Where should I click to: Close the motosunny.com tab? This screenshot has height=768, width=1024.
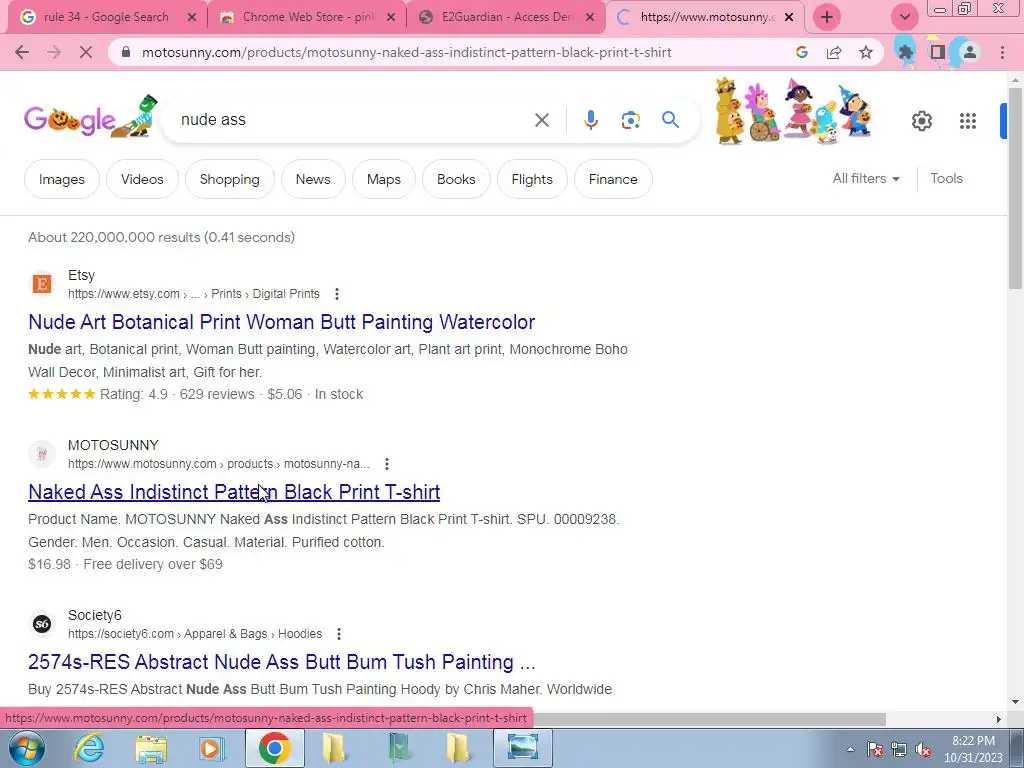coord(789,18)
